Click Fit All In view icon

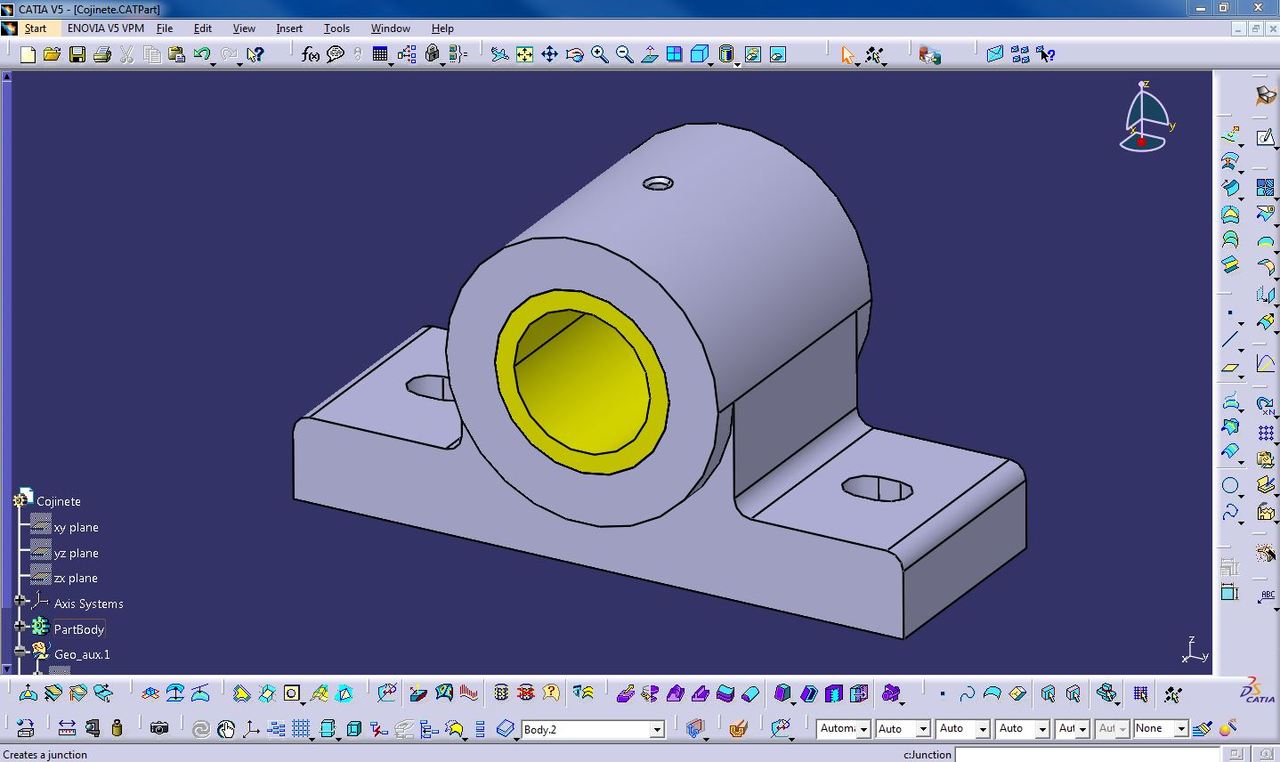[524, 54]
